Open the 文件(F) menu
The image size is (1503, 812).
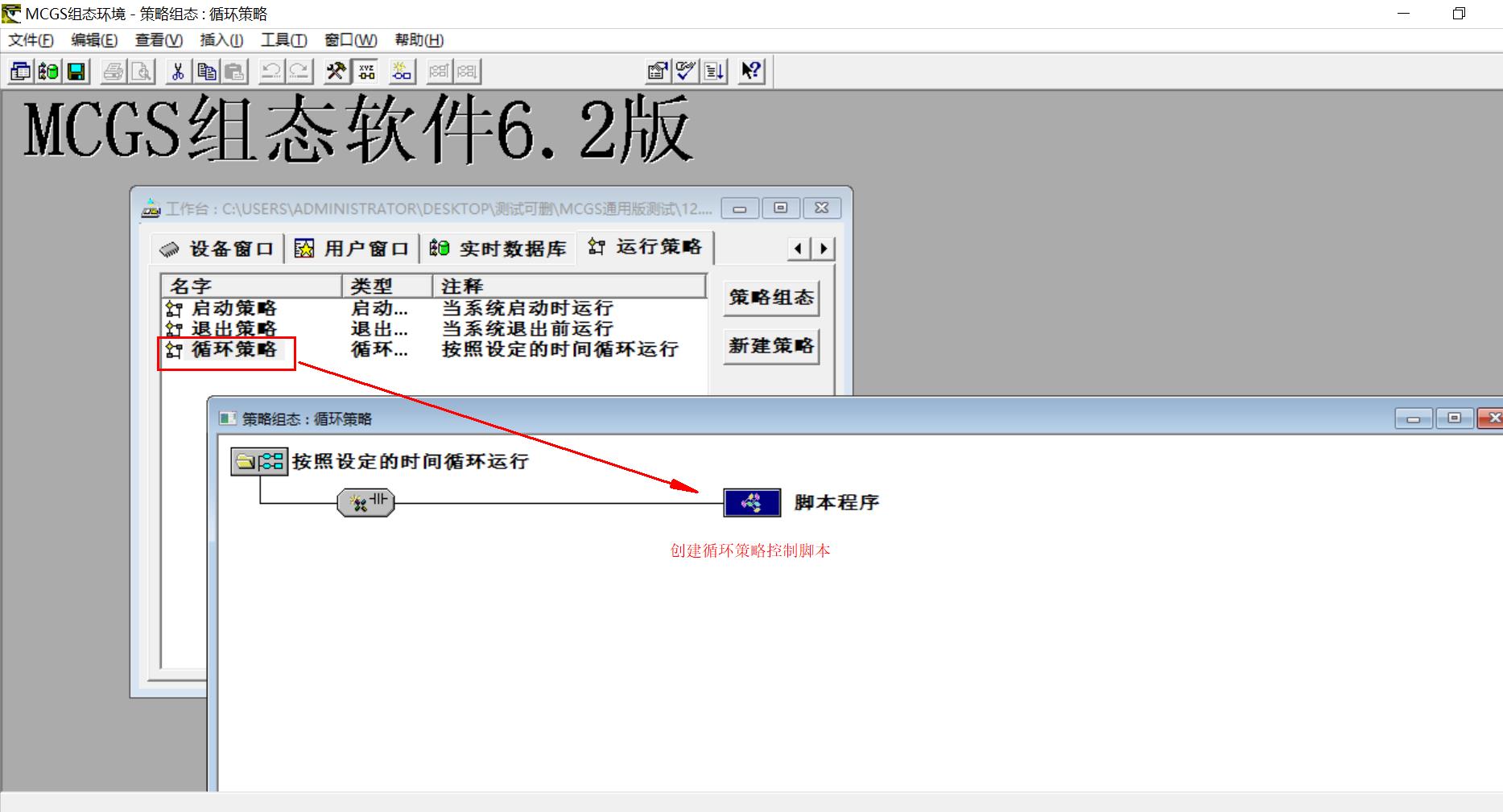tap(31, 39)
